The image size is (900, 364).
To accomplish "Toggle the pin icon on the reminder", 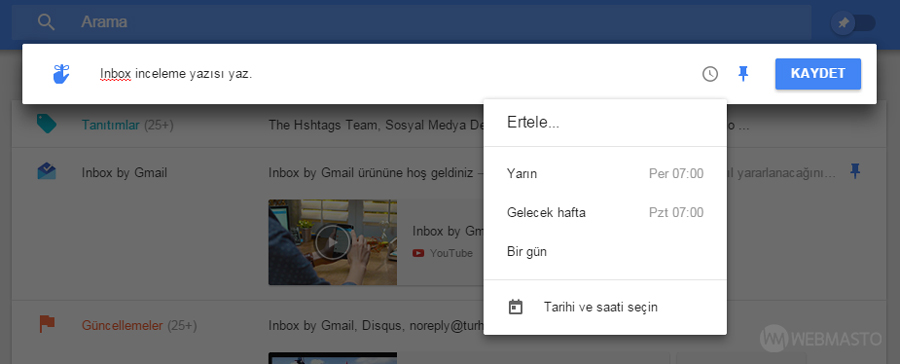I will [x=743, y=73].
